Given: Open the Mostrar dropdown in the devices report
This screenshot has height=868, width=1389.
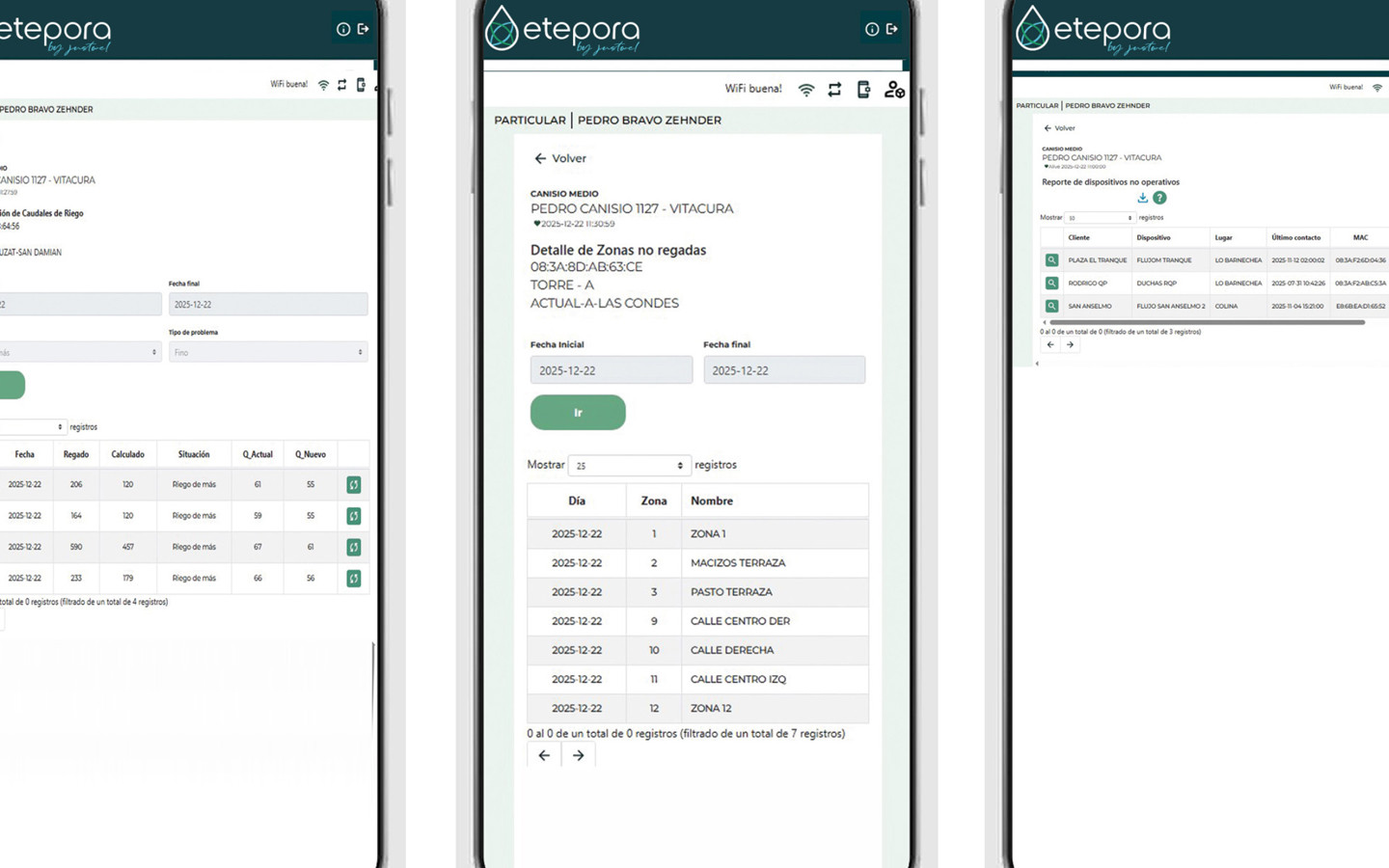Looking at the screenshot, I should [1100, 218].
